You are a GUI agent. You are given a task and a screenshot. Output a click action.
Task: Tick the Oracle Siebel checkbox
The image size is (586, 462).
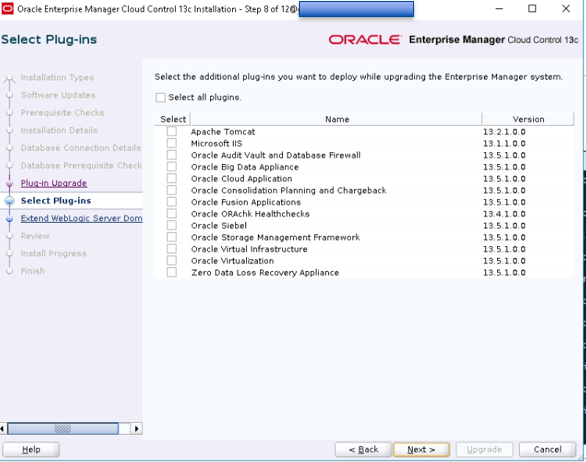172,225
